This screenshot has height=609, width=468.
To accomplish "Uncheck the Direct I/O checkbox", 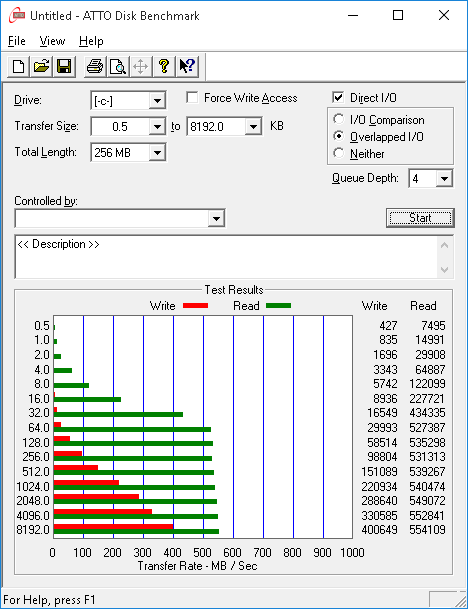I will click(338, 97).
